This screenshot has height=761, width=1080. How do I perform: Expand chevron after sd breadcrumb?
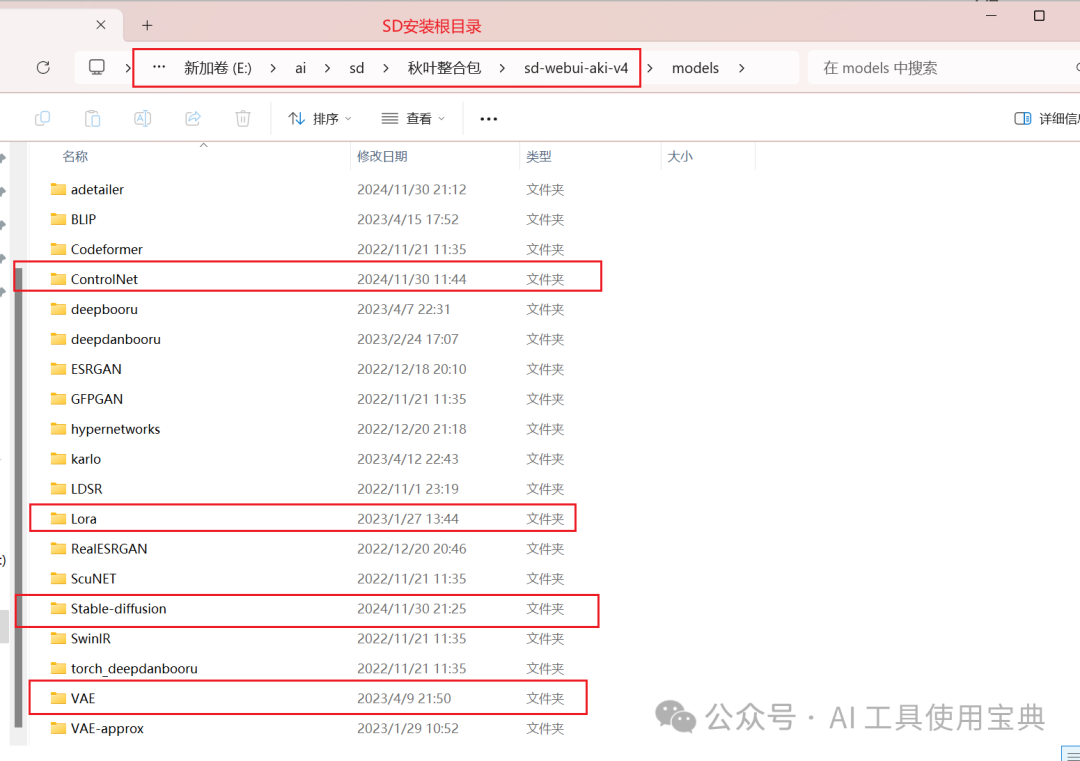point(386,68)
